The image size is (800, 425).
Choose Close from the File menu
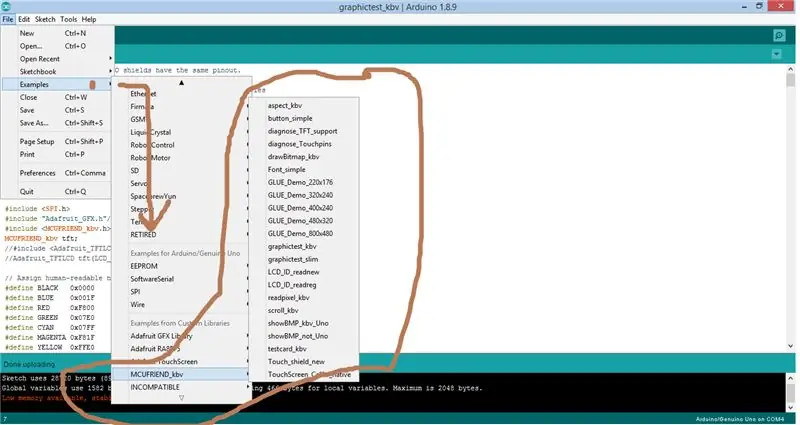click(58, 97)
